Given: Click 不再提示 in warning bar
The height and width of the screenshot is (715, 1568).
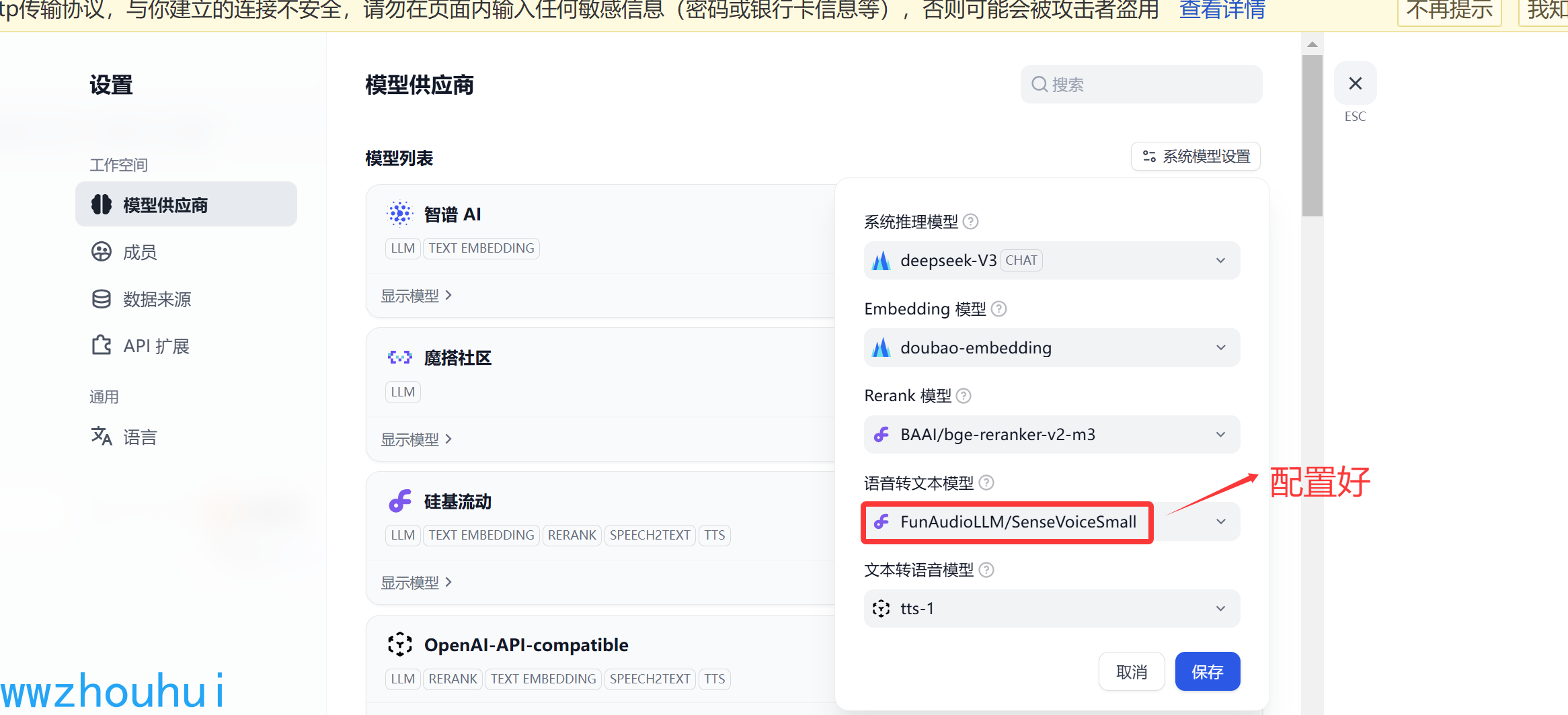Looking at the screenshot, I should point(1449,11).
